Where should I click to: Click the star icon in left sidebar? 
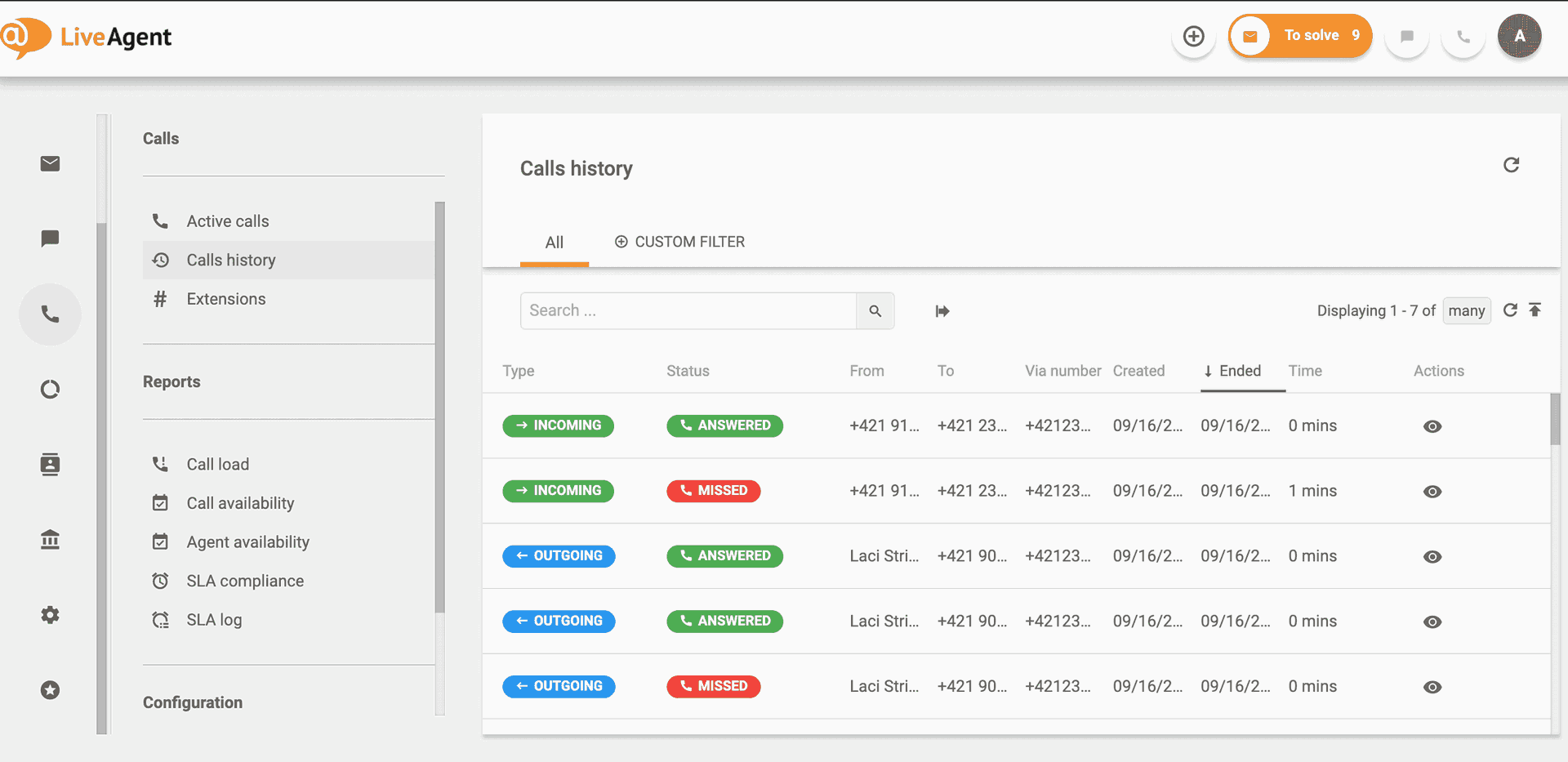coord(50,690)
